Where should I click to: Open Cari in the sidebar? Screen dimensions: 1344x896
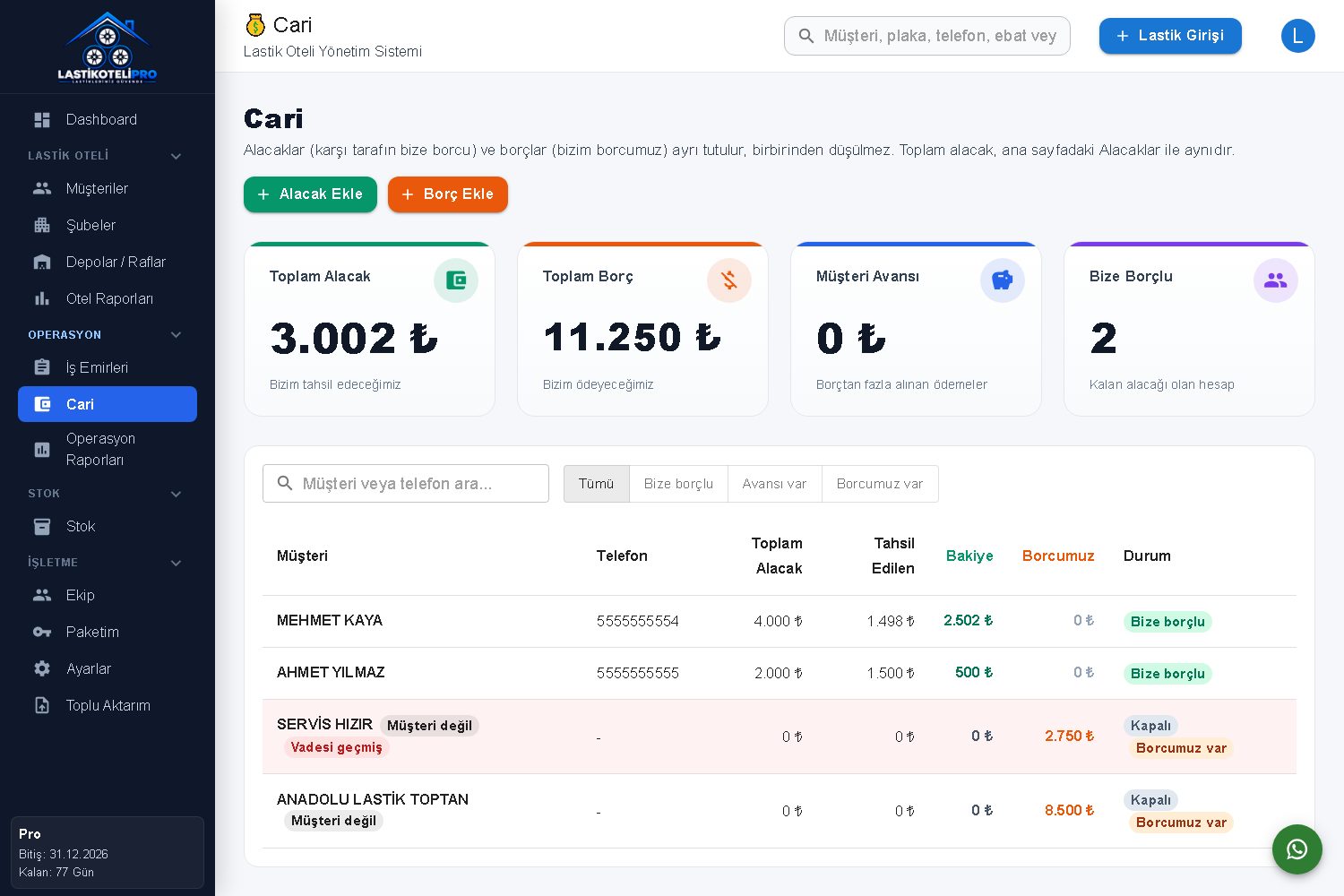tap(108, 404)
